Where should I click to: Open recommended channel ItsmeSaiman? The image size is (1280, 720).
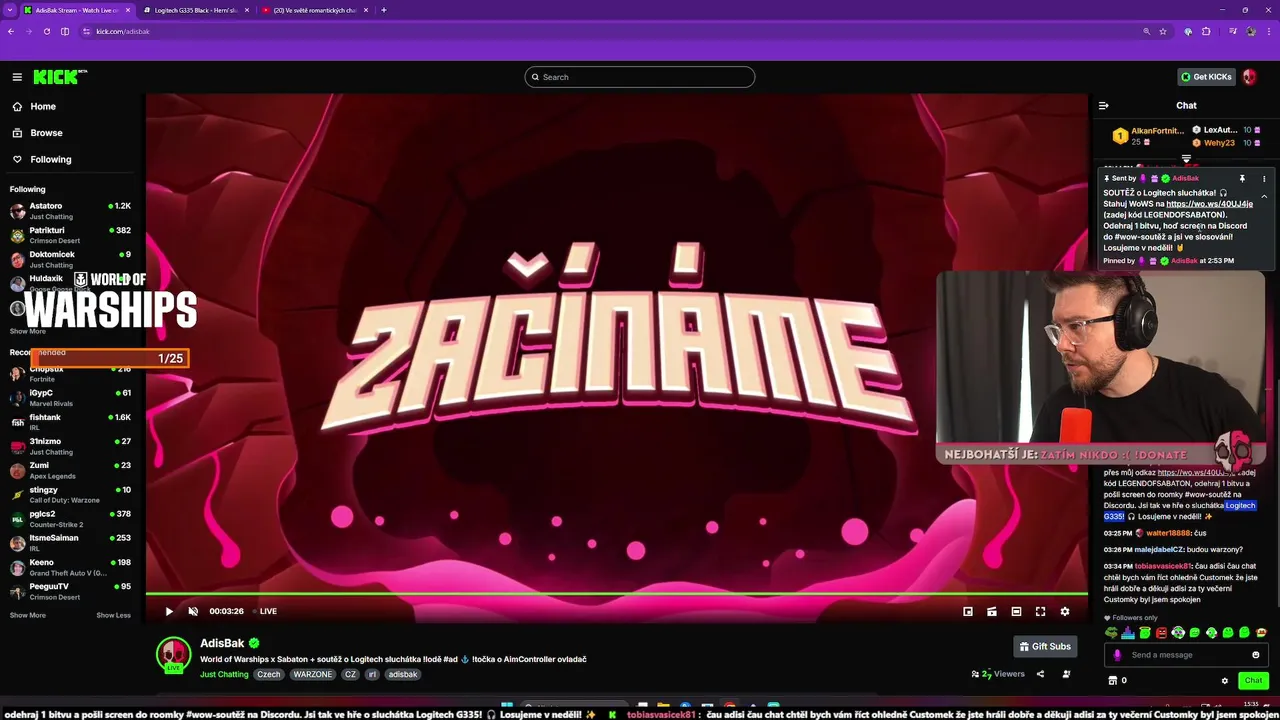[x=70, y=542]
